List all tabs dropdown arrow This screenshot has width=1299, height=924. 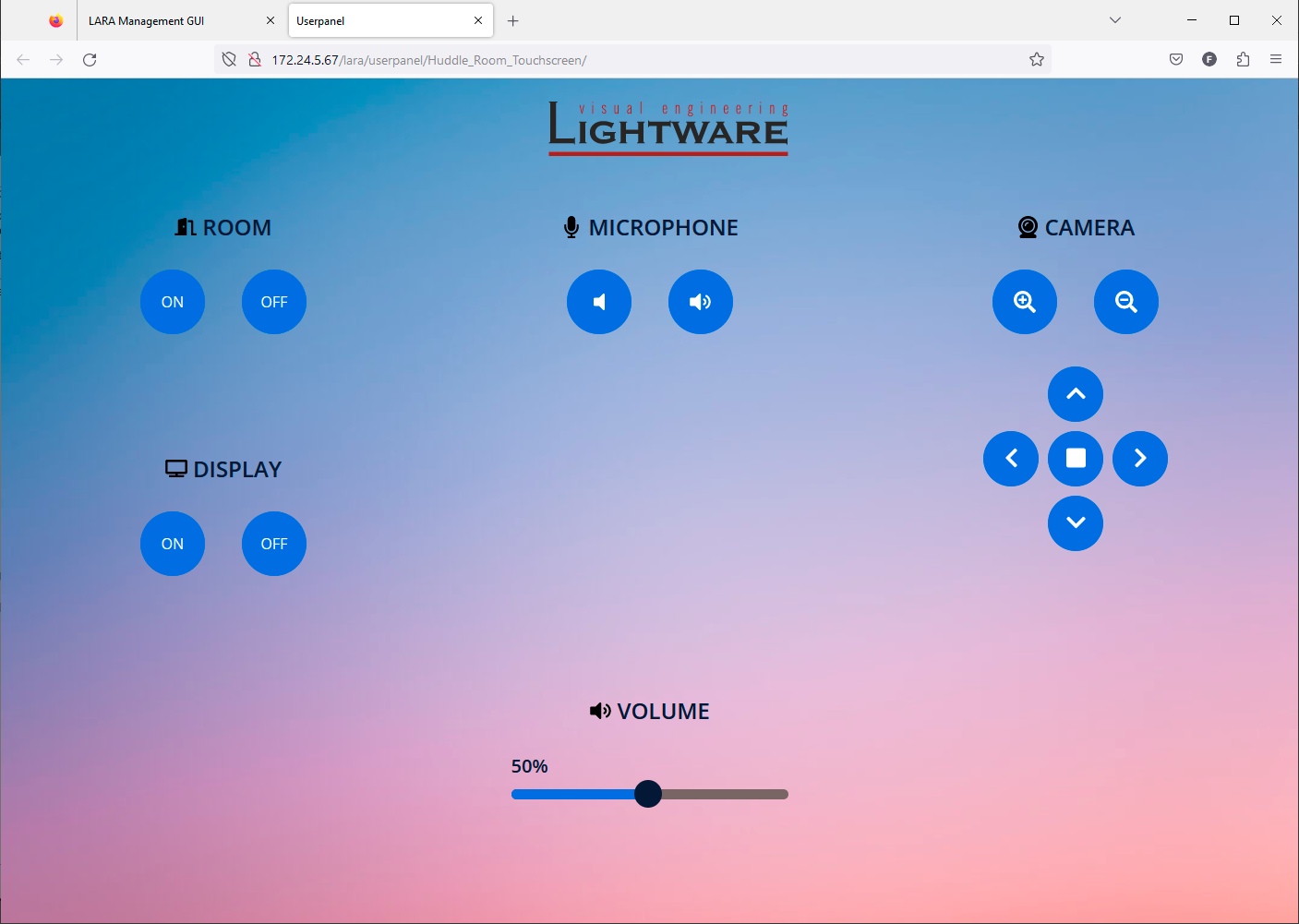point(1115,20)
